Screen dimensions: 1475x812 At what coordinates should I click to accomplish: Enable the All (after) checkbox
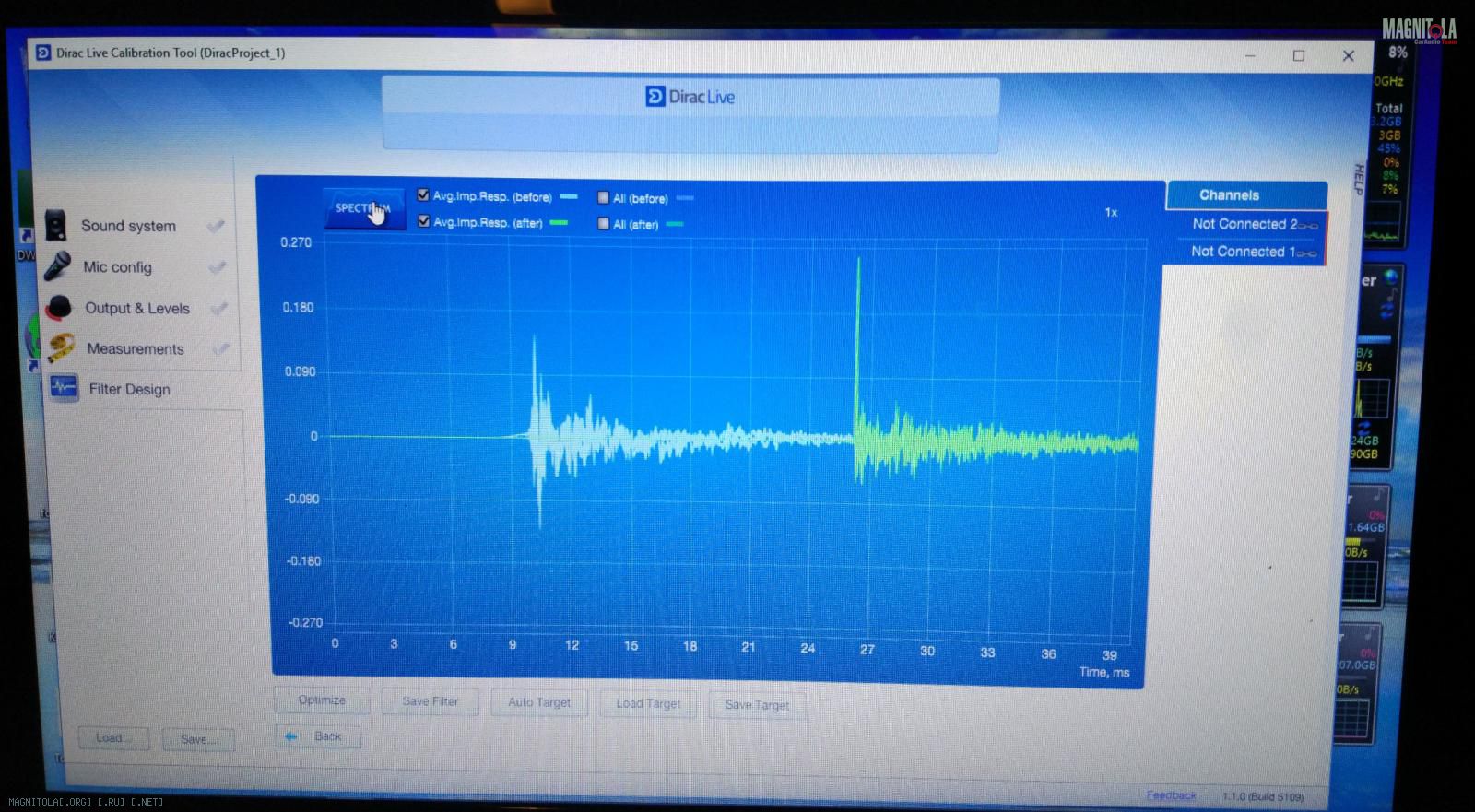point(603,223)
